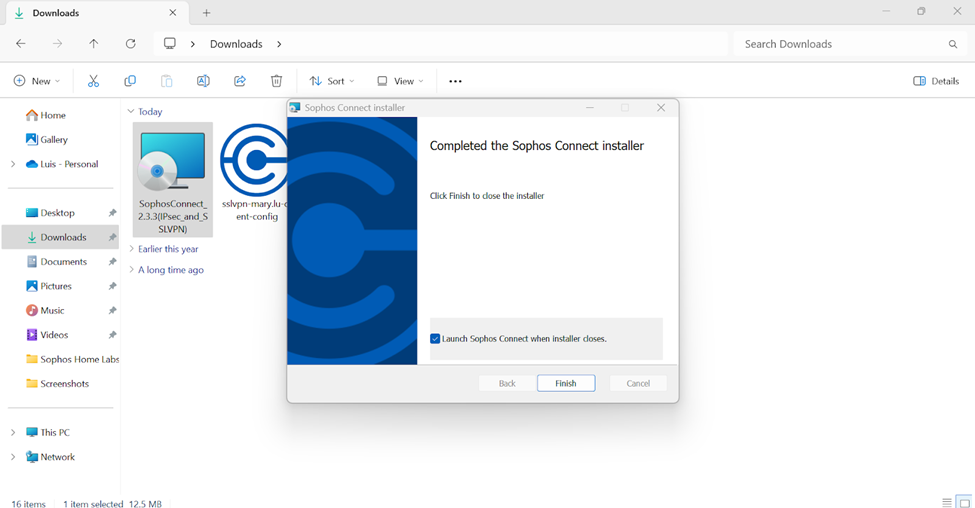Screen dimensions: 975x508
Task: Unpin Videos using its pin icon
Action: pyautogui.click(x=113, y=335)
